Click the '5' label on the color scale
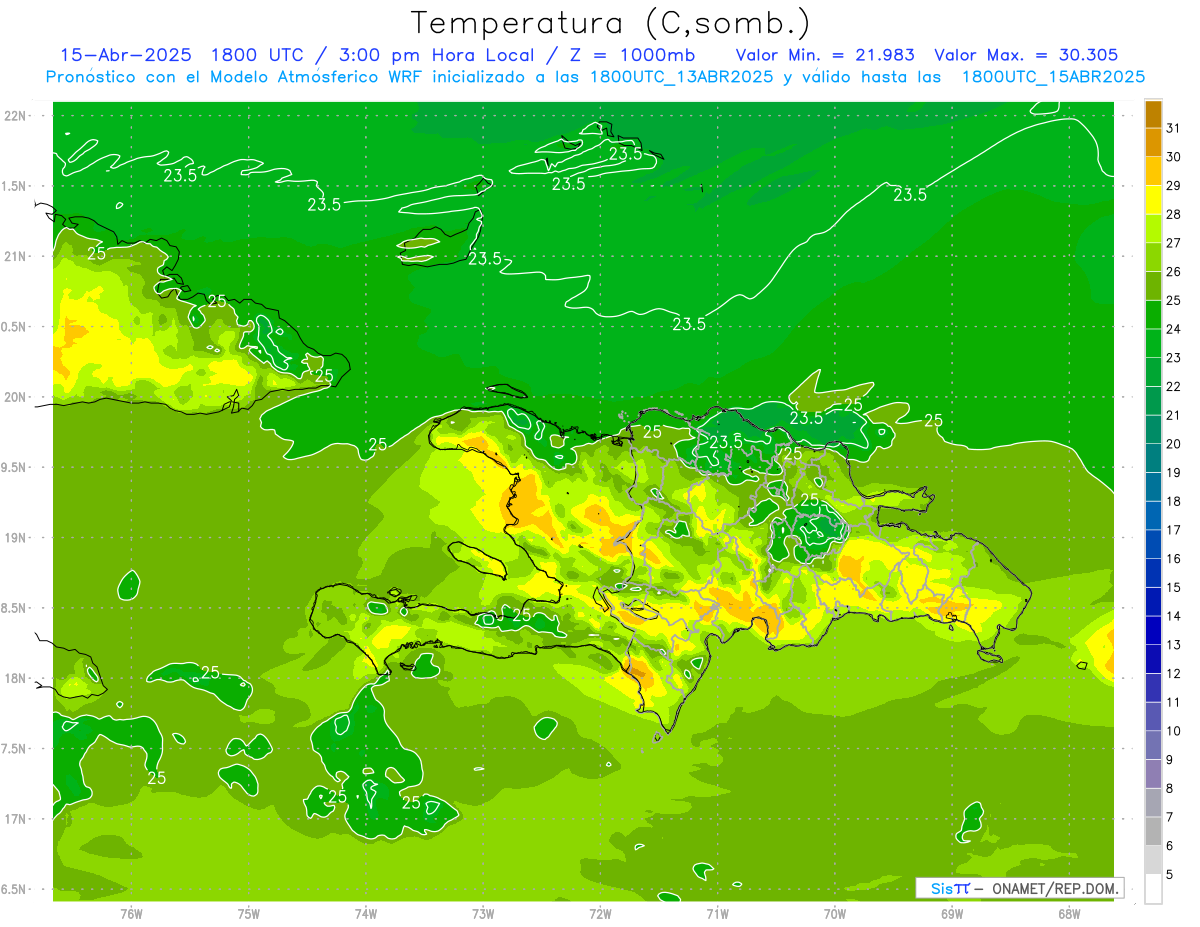 tap(1170, 875)
